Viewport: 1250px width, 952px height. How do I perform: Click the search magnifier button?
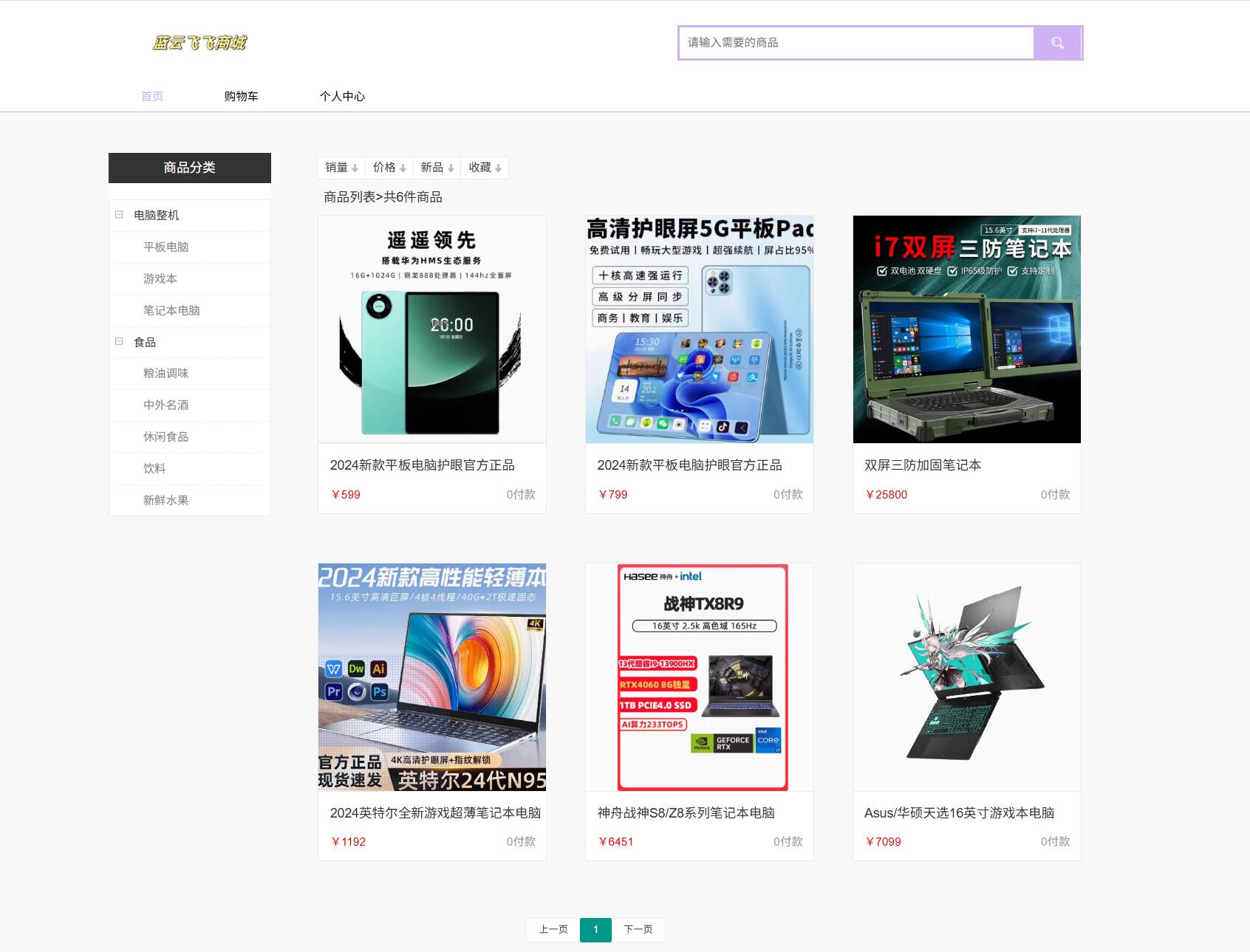tap(1057, 43)
